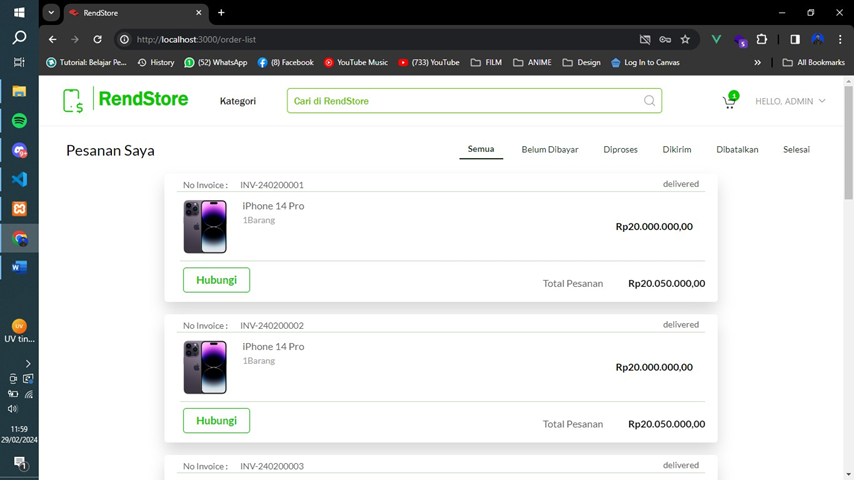Open the Kategori menu
The height and width of the screenshot is (480, 854).
click(x=237, y=101)
